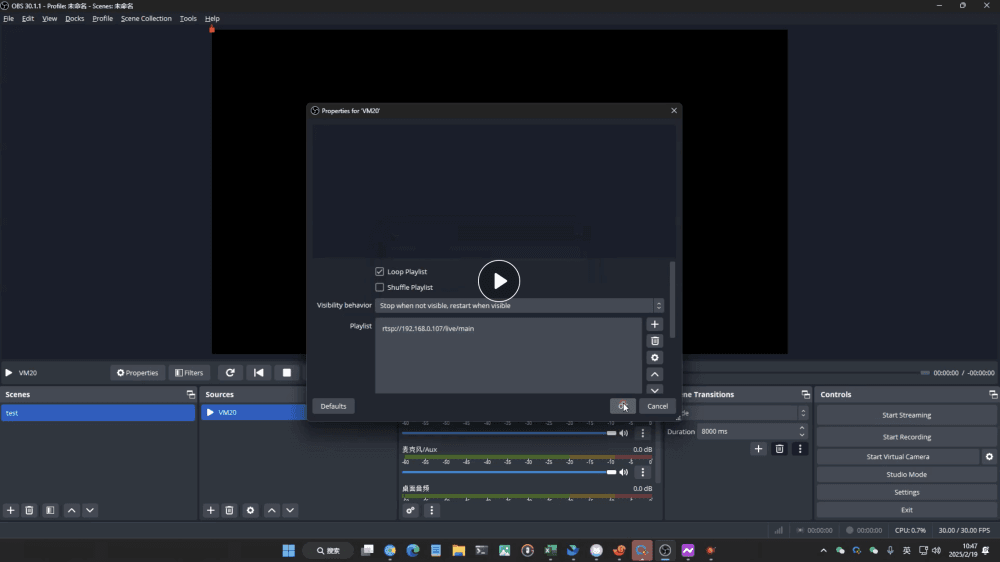
Task: Float the Scene Transitions dock panel
Action: [805, 394]
